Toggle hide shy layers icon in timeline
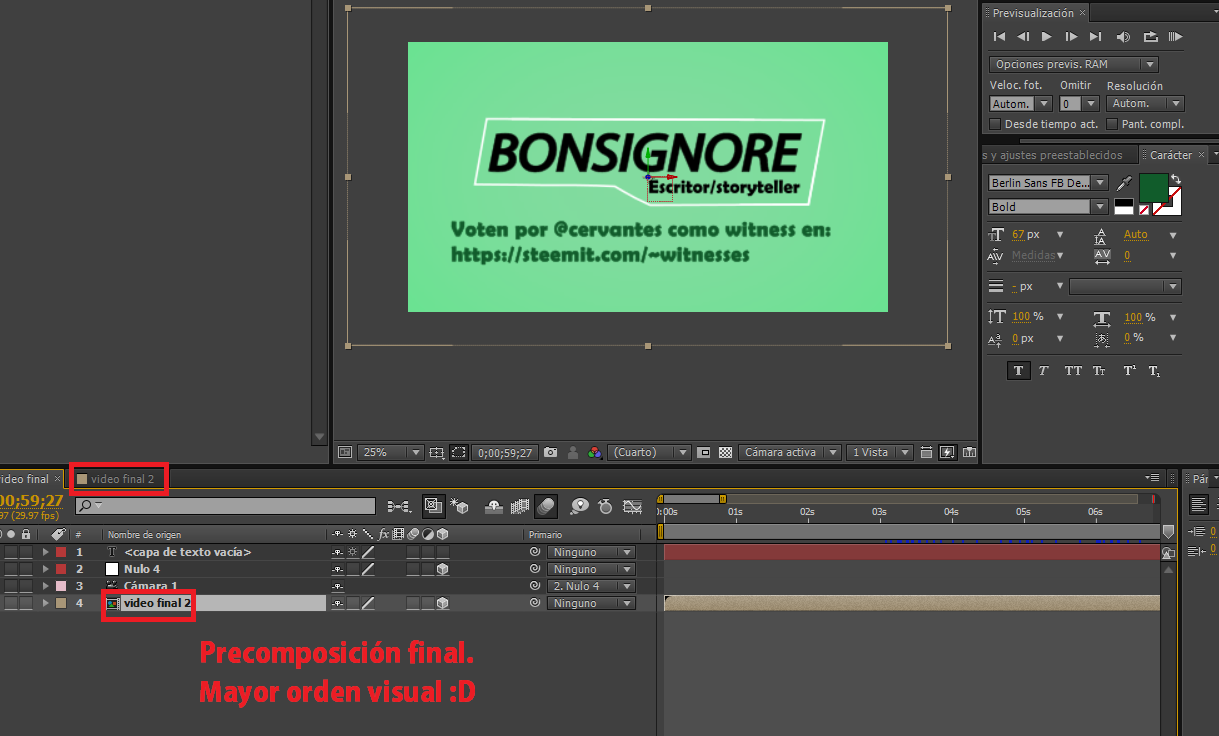This screenshot has height=736, width=1219. pyautogui.click(x=495, y=506)
